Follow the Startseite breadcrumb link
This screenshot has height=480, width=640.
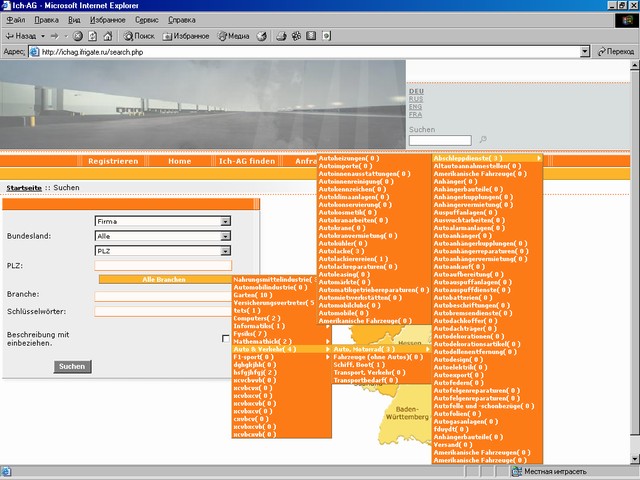(24, 188)
